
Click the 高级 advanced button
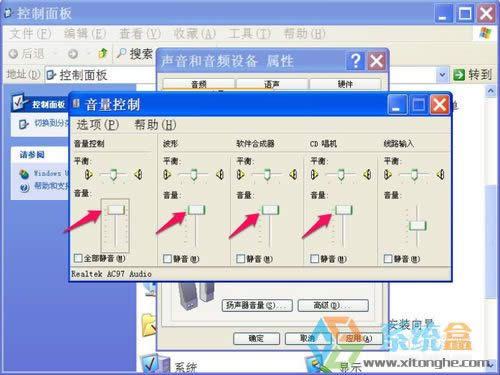click(333, 305)
